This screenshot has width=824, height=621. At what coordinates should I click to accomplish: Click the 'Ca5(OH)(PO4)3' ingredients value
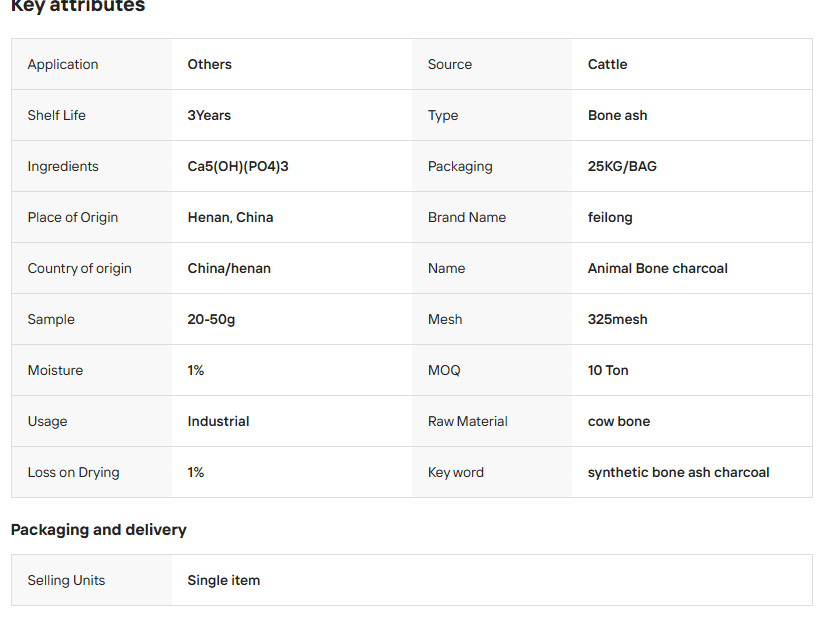[238, 166]
